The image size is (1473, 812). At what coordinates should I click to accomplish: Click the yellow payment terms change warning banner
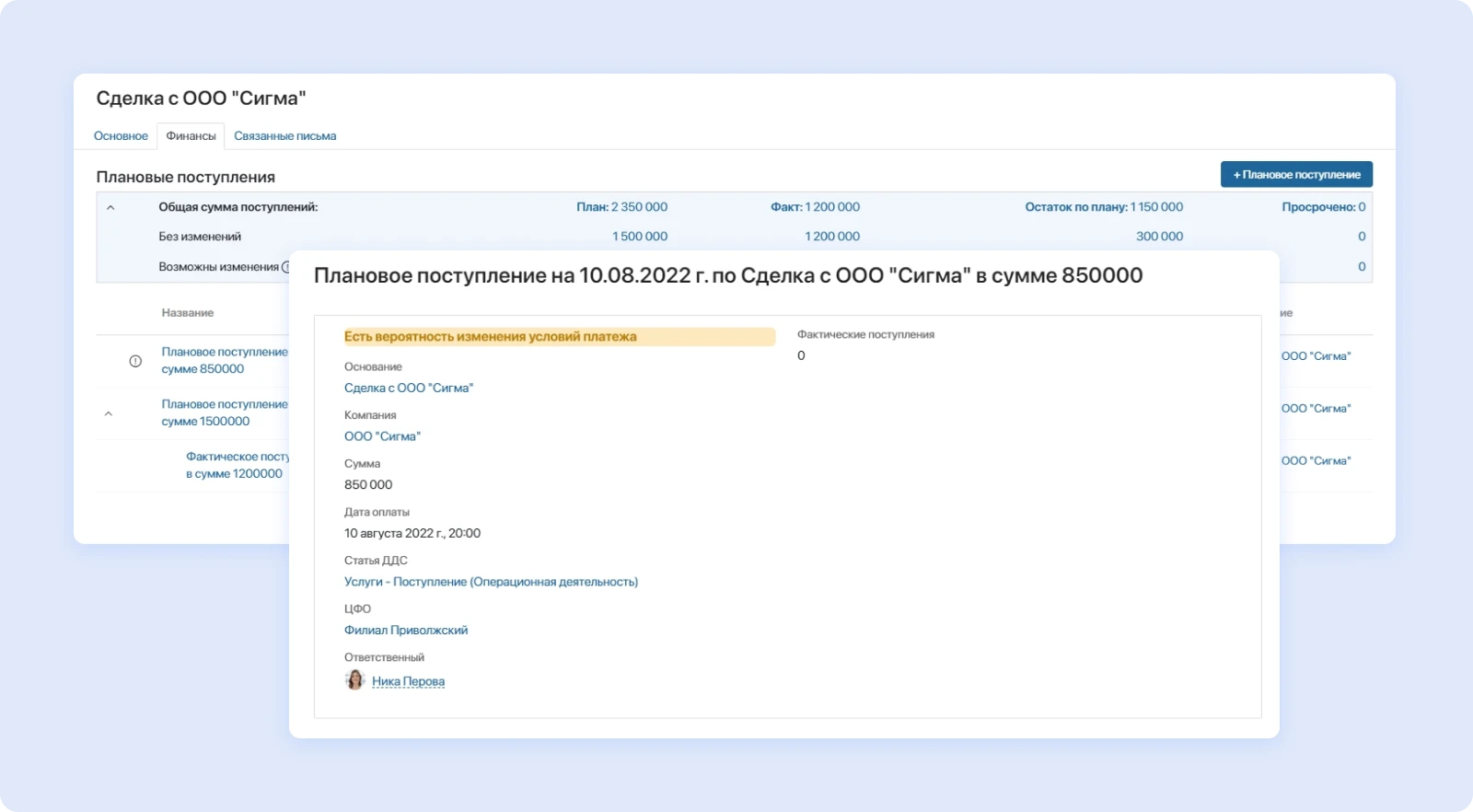point(558,337)
